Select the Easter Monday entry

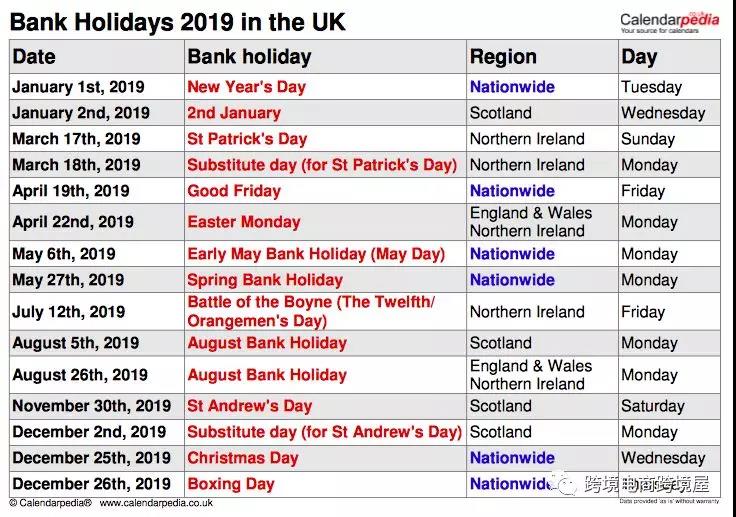[244, 222]
